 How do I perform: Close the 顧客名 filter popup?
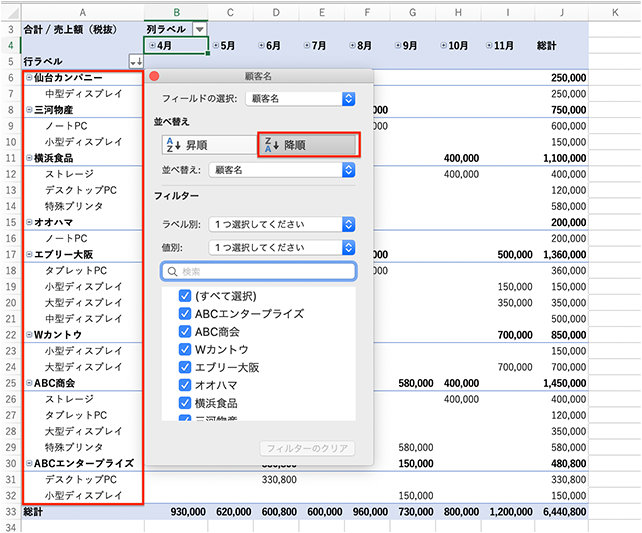(x=154, y=76)
